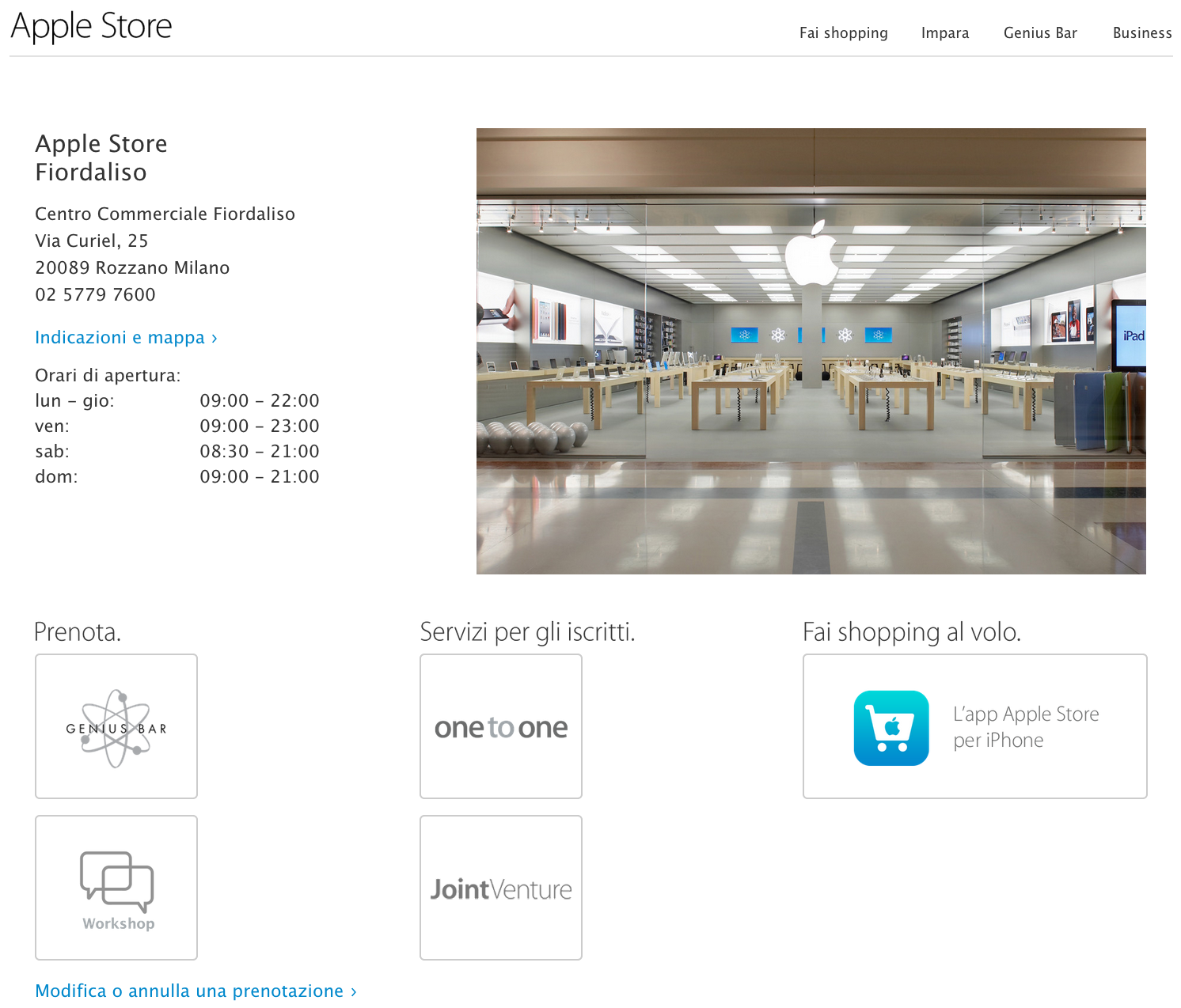Open the one to one service tile
The height and width of the screenshot is (1008, 1181).
(x=501, y=726)
